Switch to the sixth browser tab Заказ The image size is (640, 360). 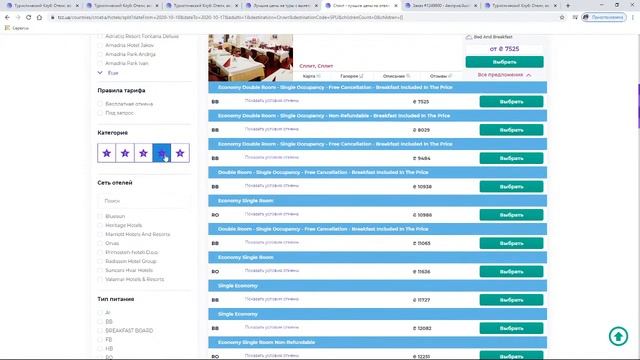pyautogui.click(x=441, y=6)
